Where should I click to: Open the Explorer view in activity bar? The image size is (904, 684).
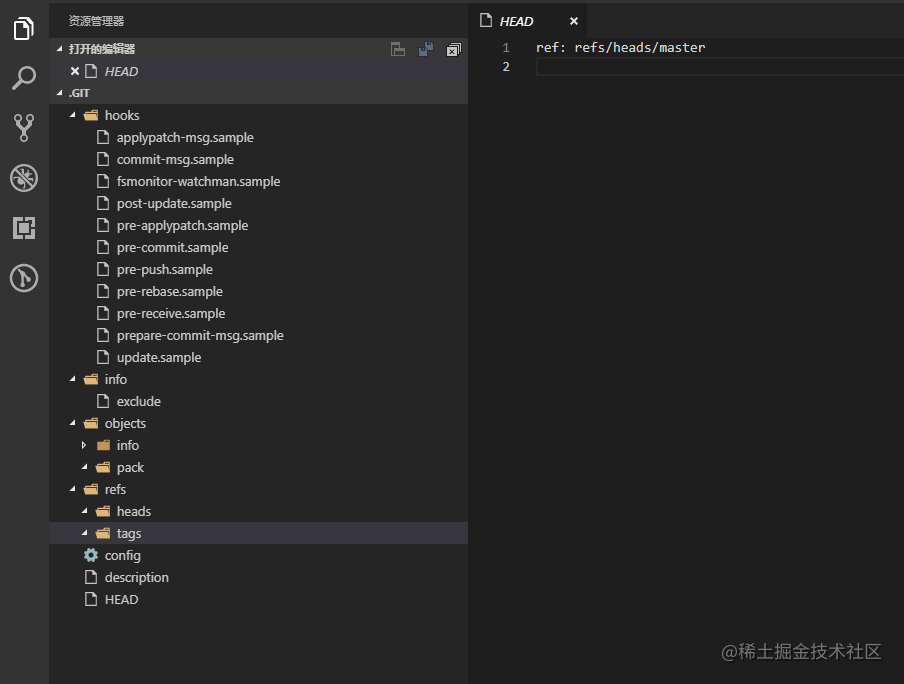tap(24, 28)
